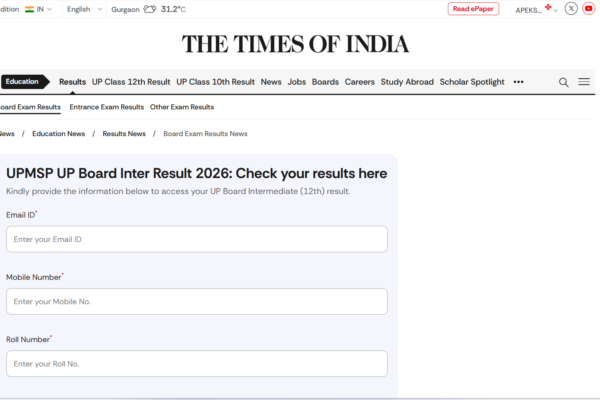Open the English language dropdown
The height and width of the screenshot is (400, 600).
pos(83,9)
